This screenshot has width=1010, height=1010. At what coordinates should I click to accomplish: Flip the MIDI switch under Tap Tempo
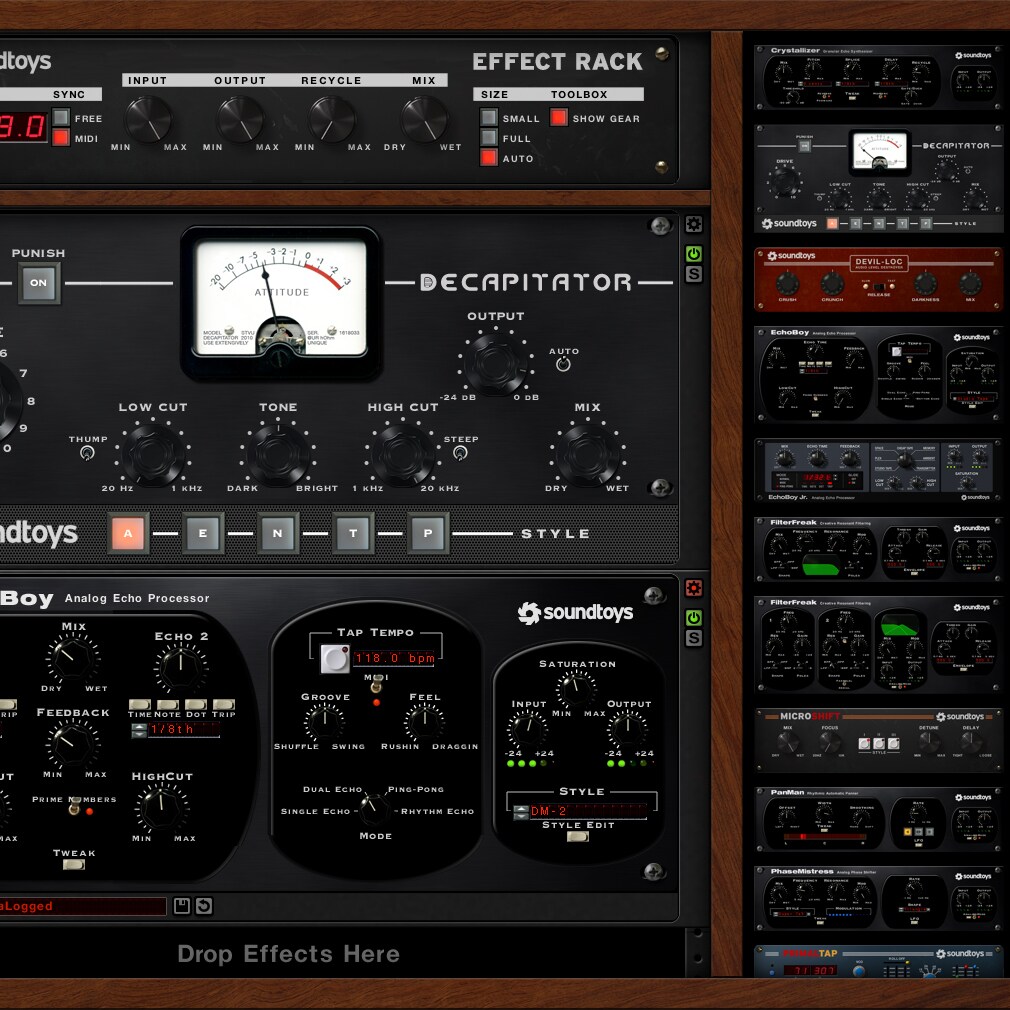click(x=376, y=684)
